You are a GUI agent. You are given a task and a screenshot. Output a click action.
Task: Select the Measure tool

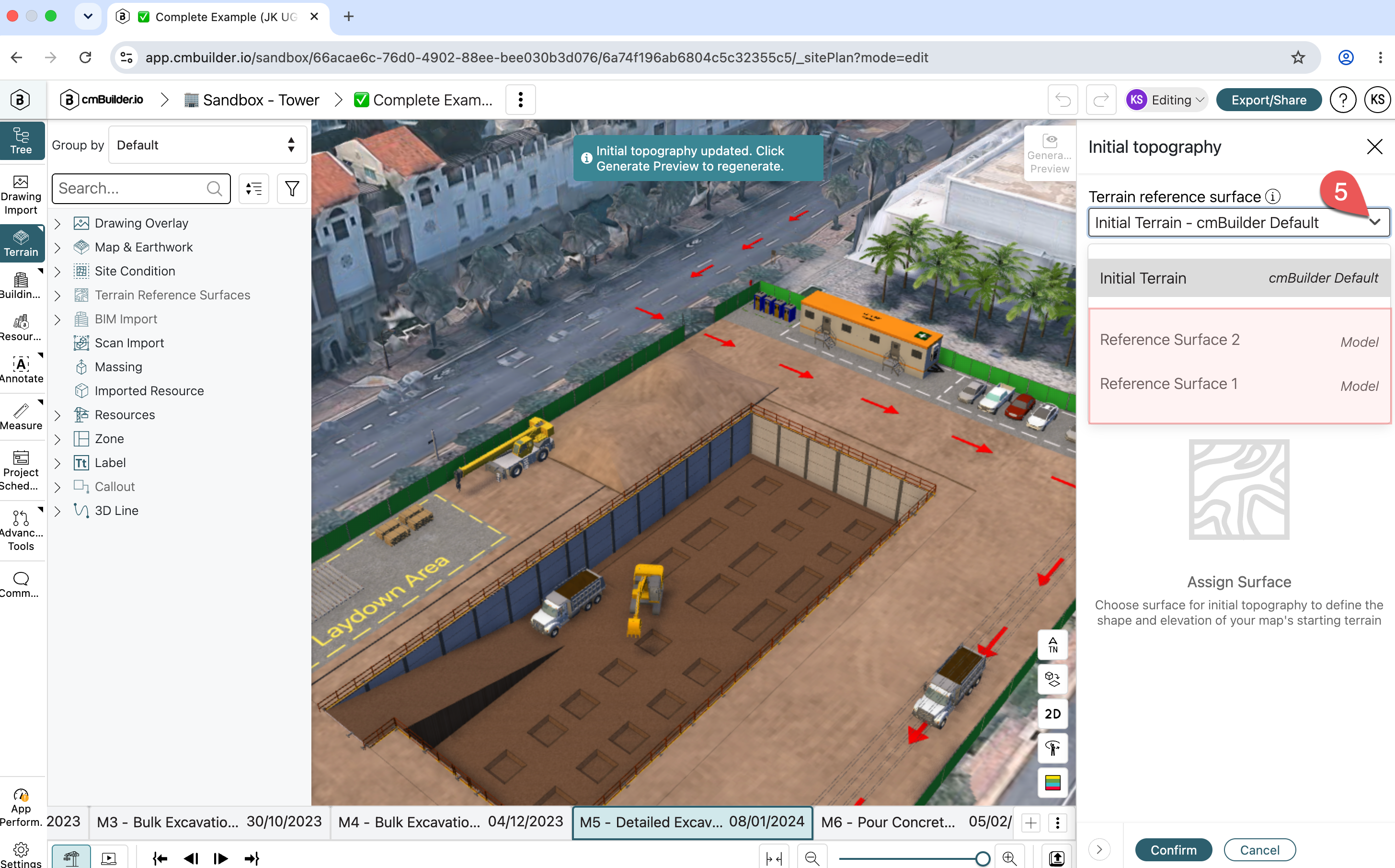[21, 416]
